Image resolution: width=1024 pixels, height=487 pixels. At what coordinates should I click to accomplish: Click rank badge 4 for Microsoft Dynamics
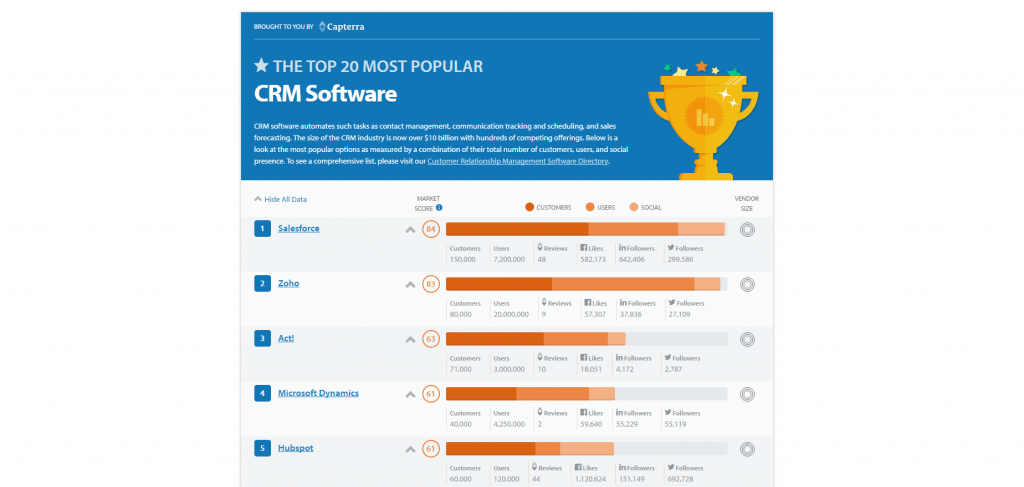[262, 393]
